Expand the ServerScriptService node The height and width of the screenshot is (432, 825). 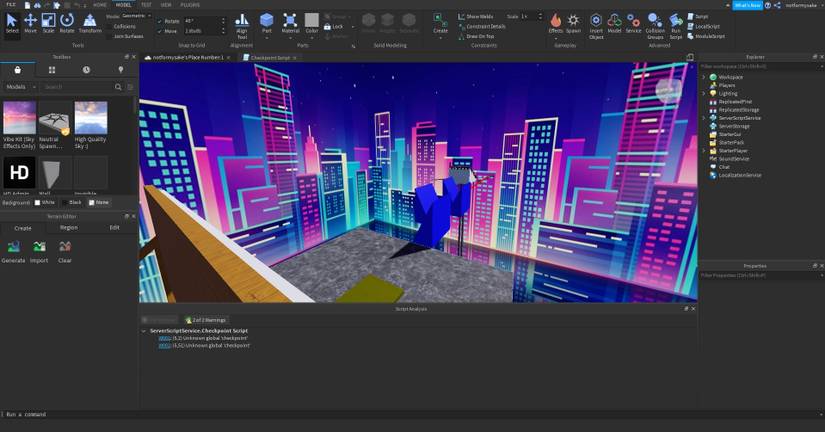(x=704, y=118)
